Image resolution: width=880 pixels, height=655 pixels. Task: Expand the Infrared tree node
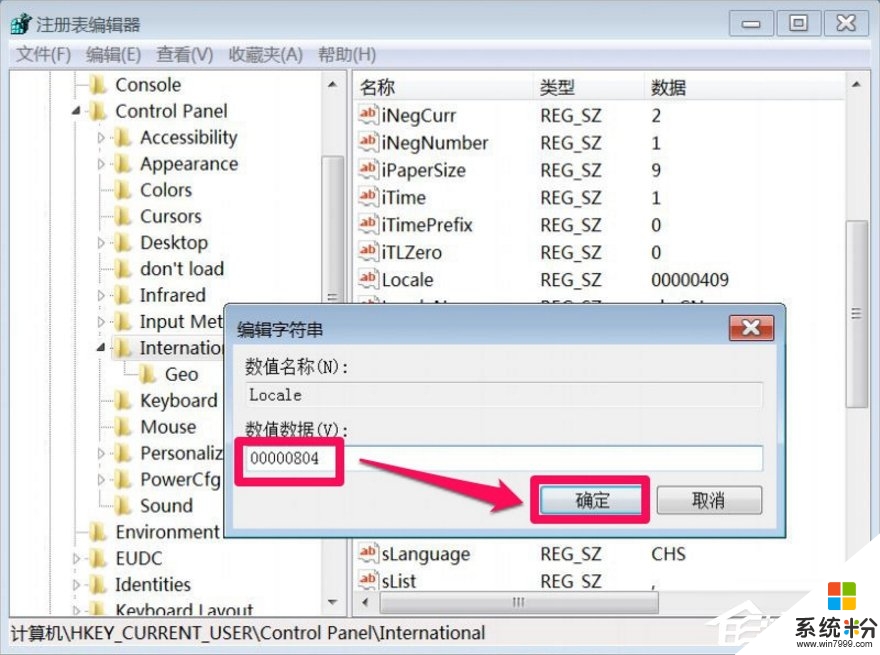101,295
